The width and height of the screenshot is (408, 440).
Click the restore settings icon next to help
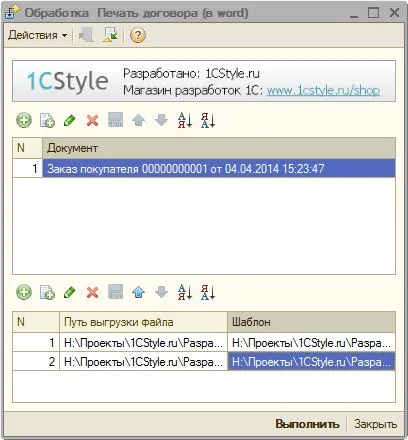110,35
